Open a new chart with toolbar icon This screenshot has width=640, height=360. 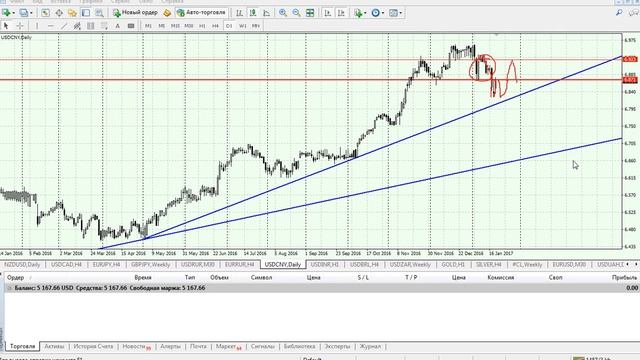(x=6, y=13)
